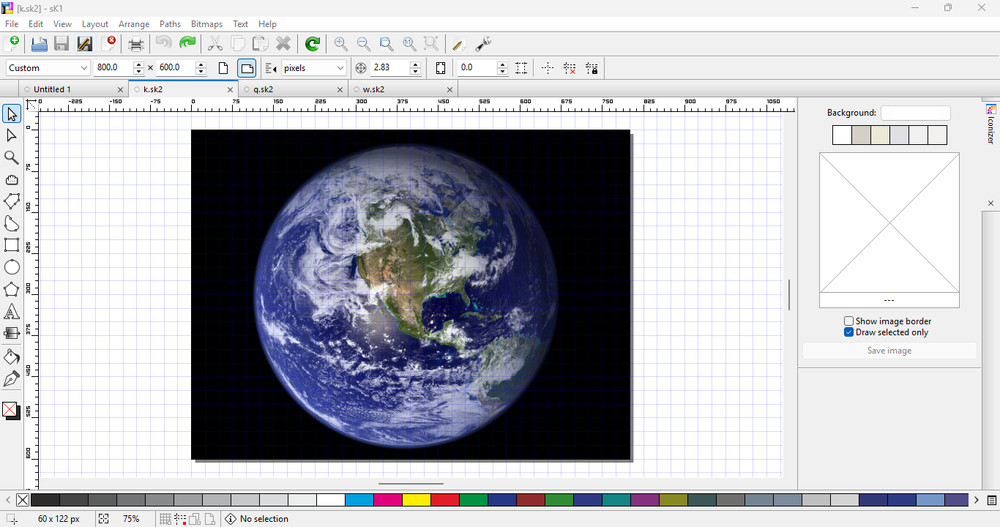This screenshot has width=1000, height=527.
Task: Click the zoom to fit icon in status bar
Action: pyautogui.click(x=103, y=519)
